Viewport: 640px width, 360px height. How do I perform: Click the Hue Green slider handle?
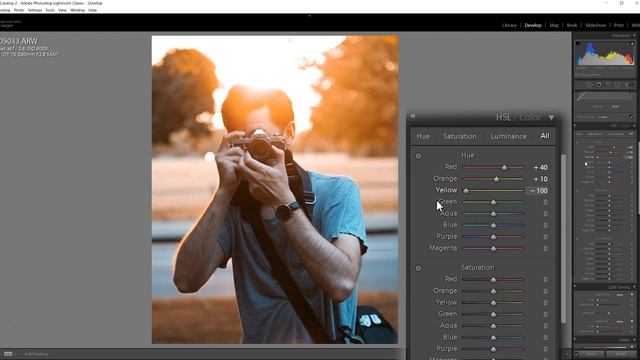(493, 202)
